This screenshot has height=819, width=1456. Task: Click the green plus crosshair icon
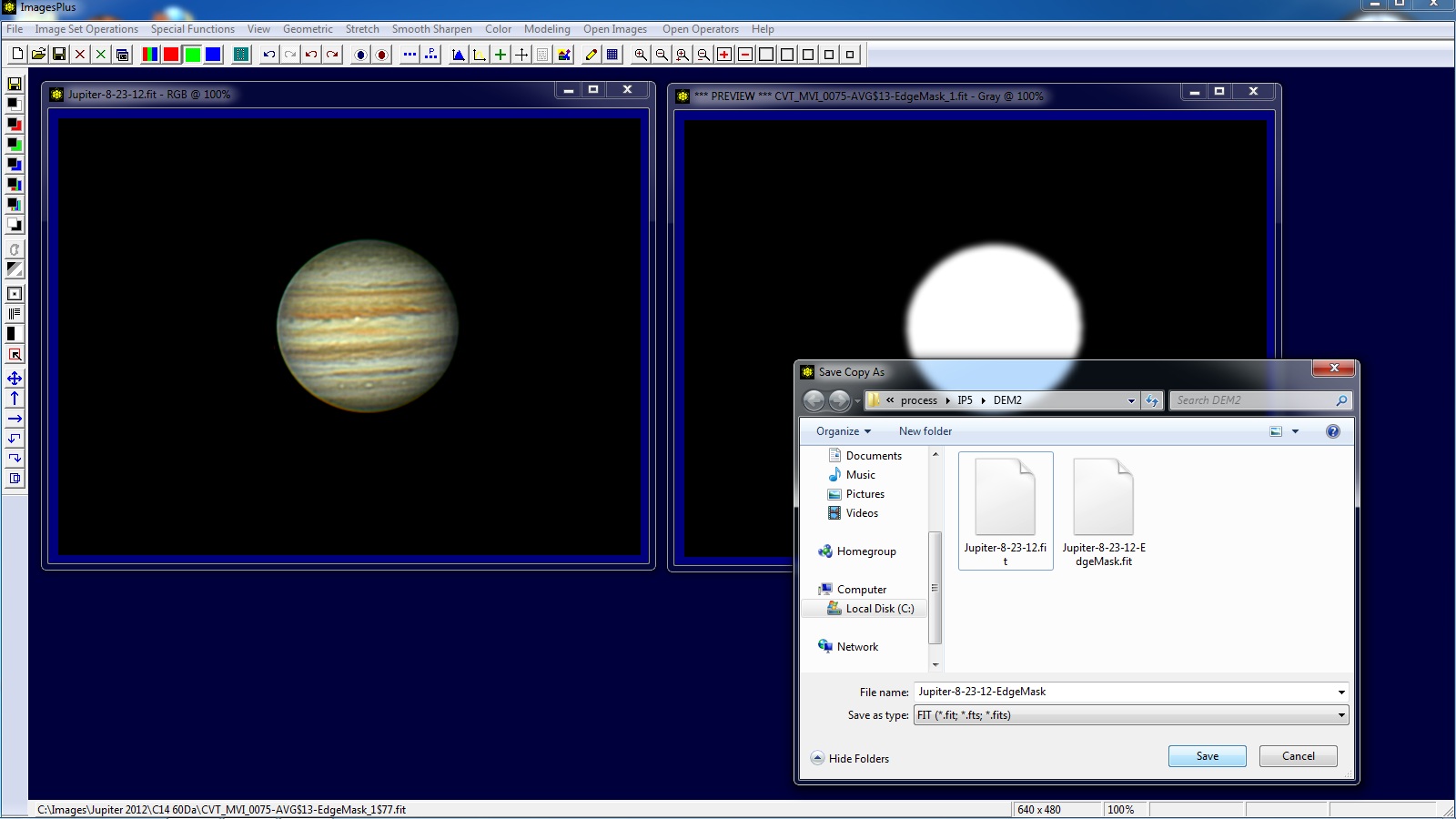coord(500,55)
